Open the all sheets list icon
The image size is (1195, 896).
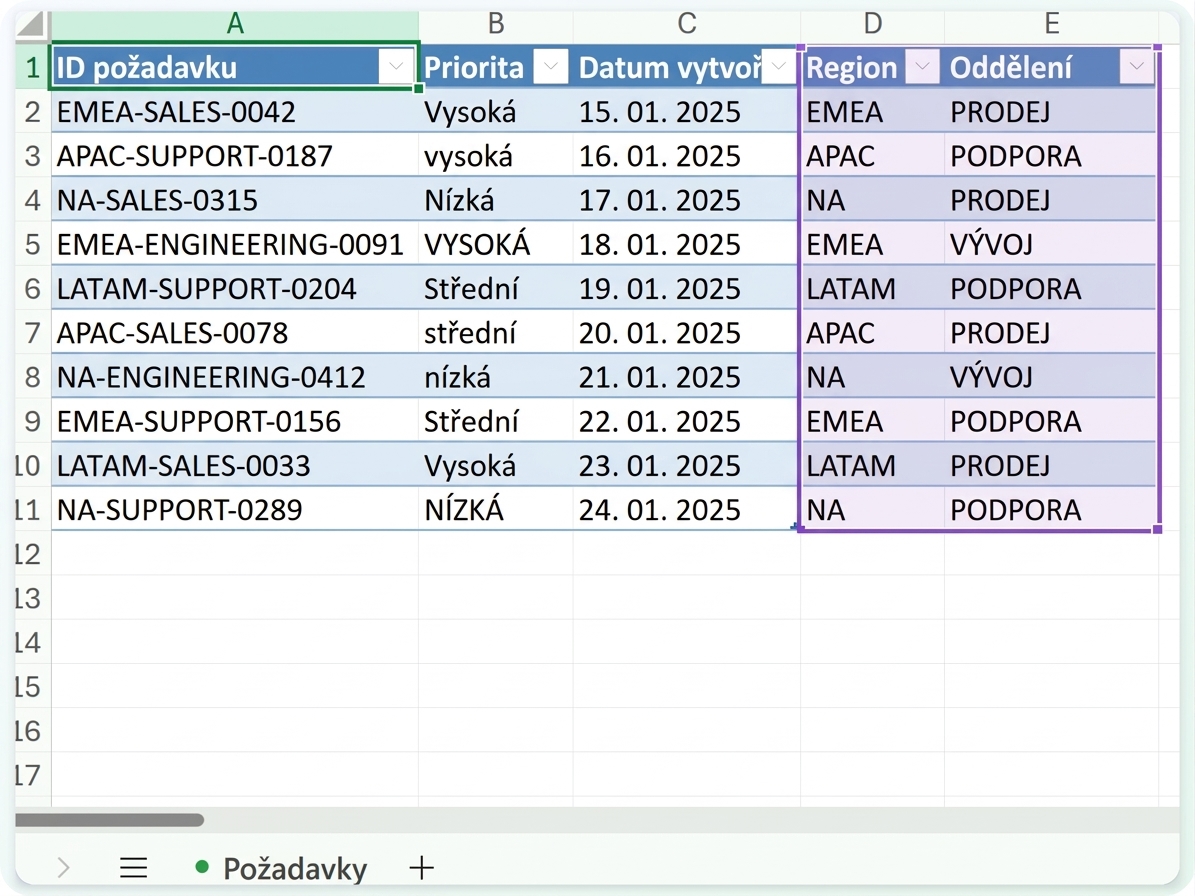(x=133, y=868)
